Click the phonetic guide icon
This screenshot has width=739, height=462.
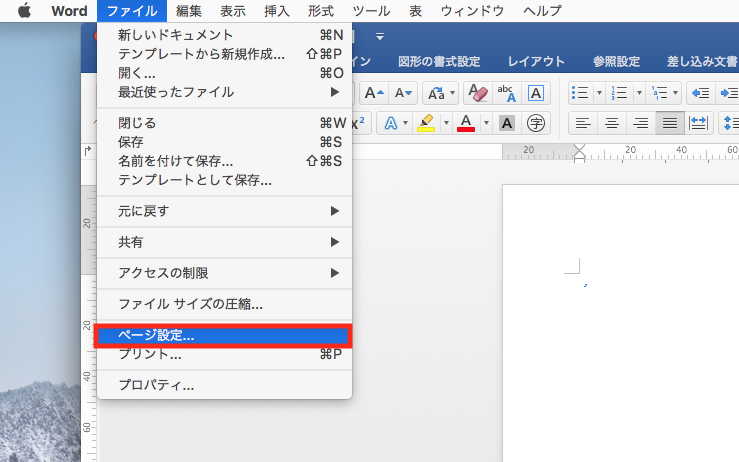506,93
